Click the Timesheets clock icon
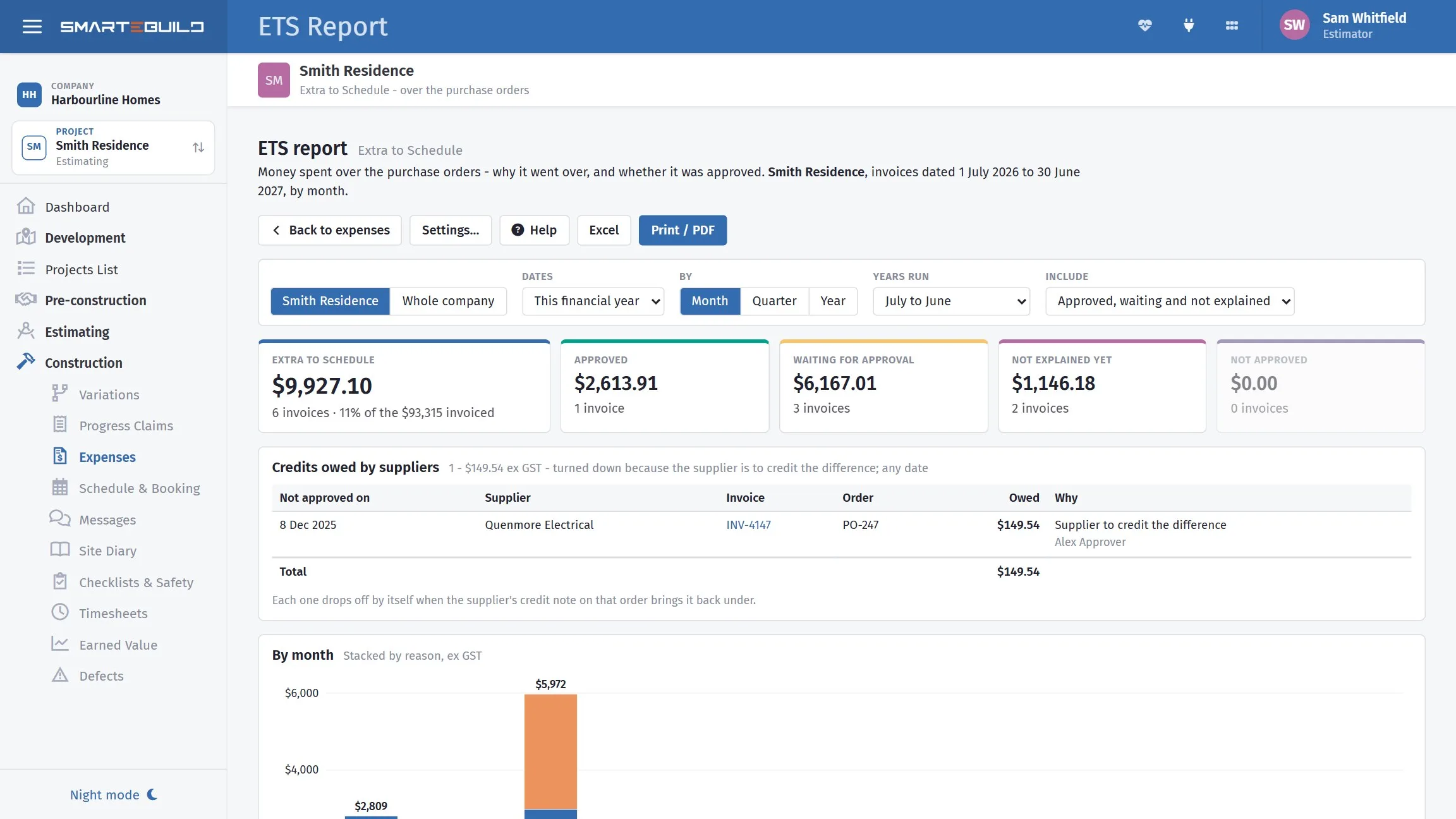Image resolution: width=1456 pixels, height=819 pixels. click(59, 612)
